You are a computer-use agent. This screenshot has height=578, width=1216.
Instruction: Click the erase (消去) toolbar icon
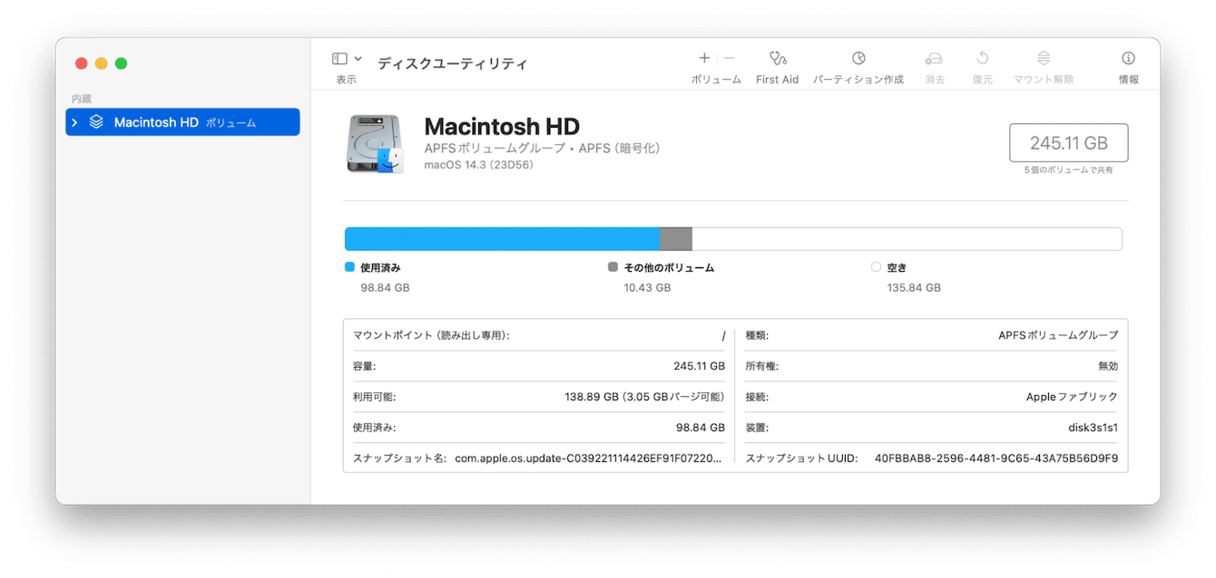pyautogui.click(x=934, y=59)
